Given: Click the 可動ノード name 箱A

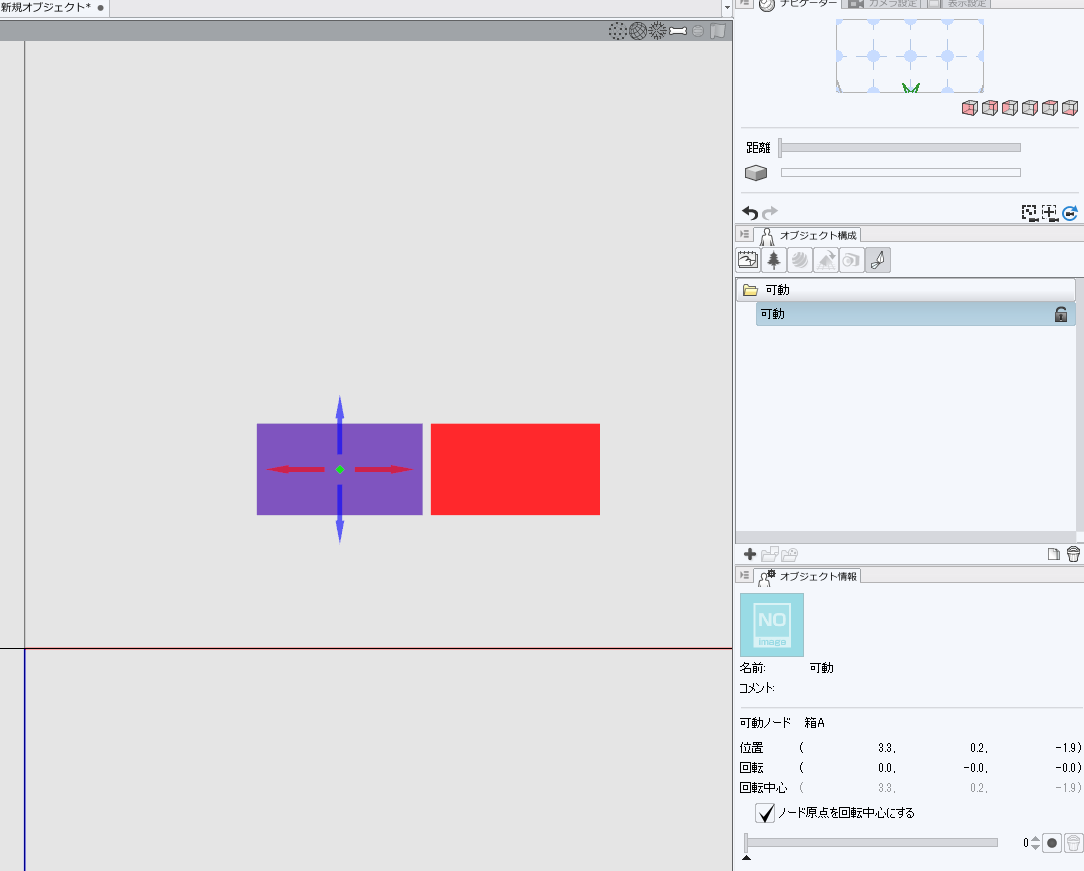Looking at the screenshot, I should click(x=814, y=723).
